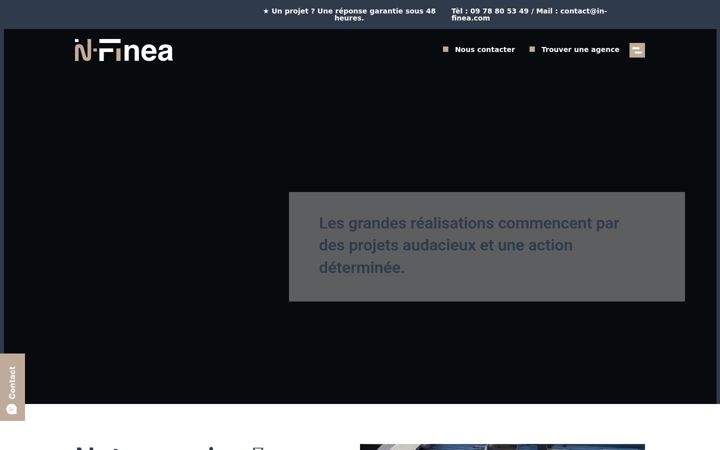
Task: Go to Trouver une agence
Action: tap(580, 50)
